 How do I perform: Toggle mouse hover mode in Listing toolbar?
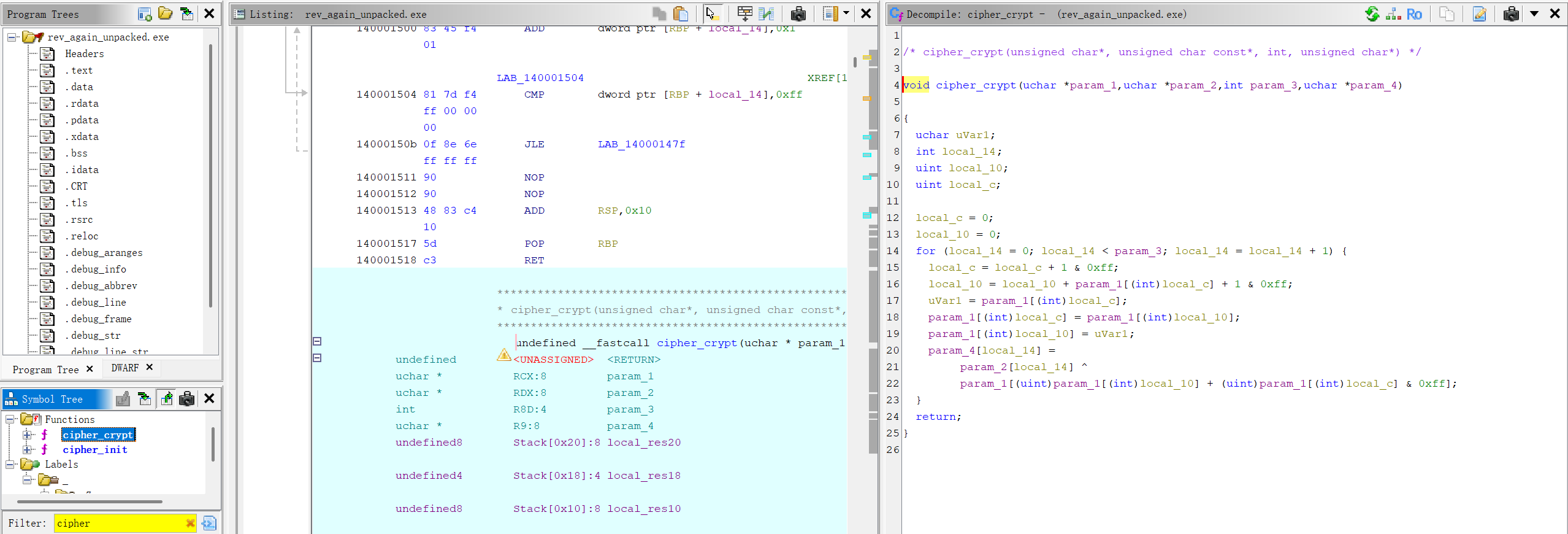(711, 14)
